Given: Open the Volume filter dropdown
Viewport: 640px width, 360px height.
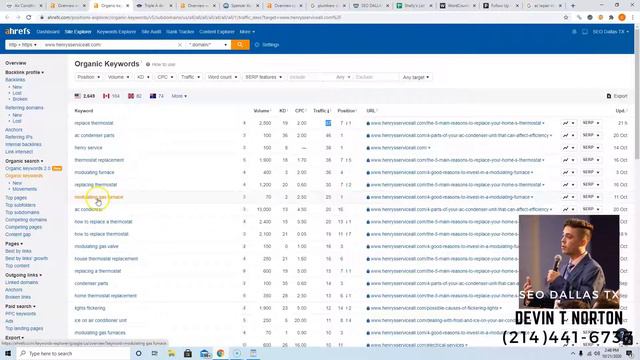Looking at the screenshot, I should point(118,77).
